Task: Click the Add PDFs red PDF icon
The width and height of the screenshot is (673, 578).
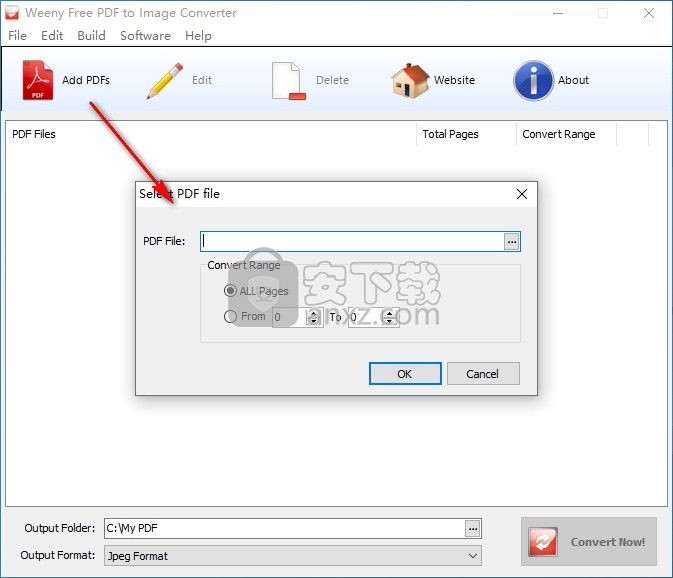Action: pos(38,80)
